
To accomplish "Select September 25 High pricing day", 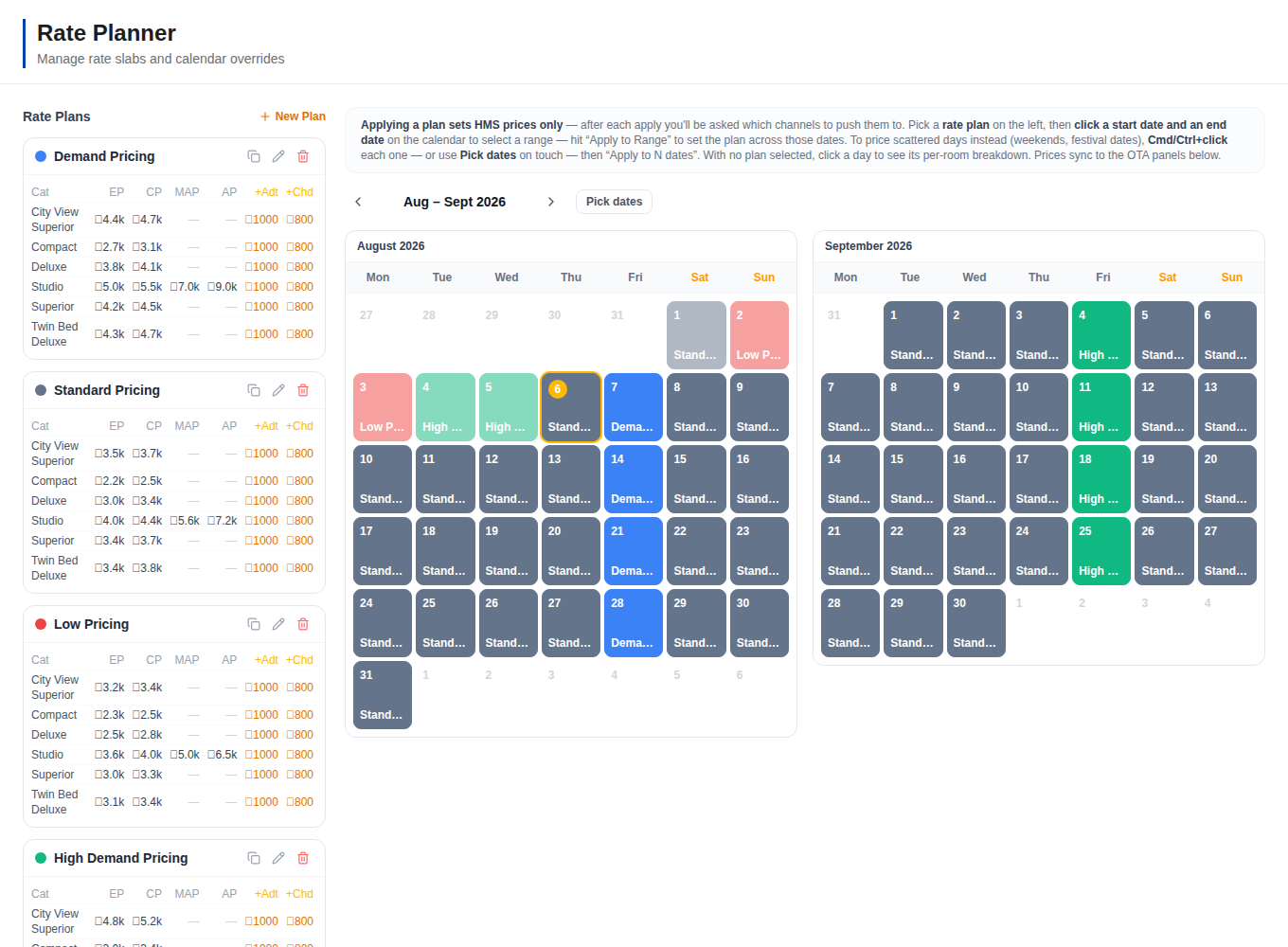I will (1101, 551).
